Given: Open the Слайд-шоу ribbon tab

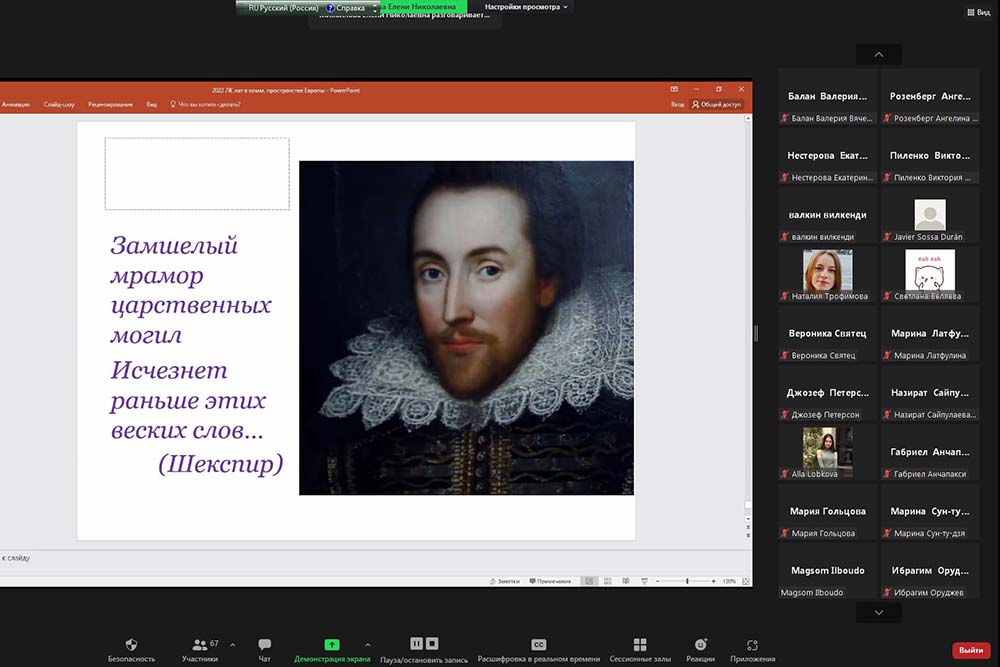Looking at the screenshot, I should [x=59, y=104].
